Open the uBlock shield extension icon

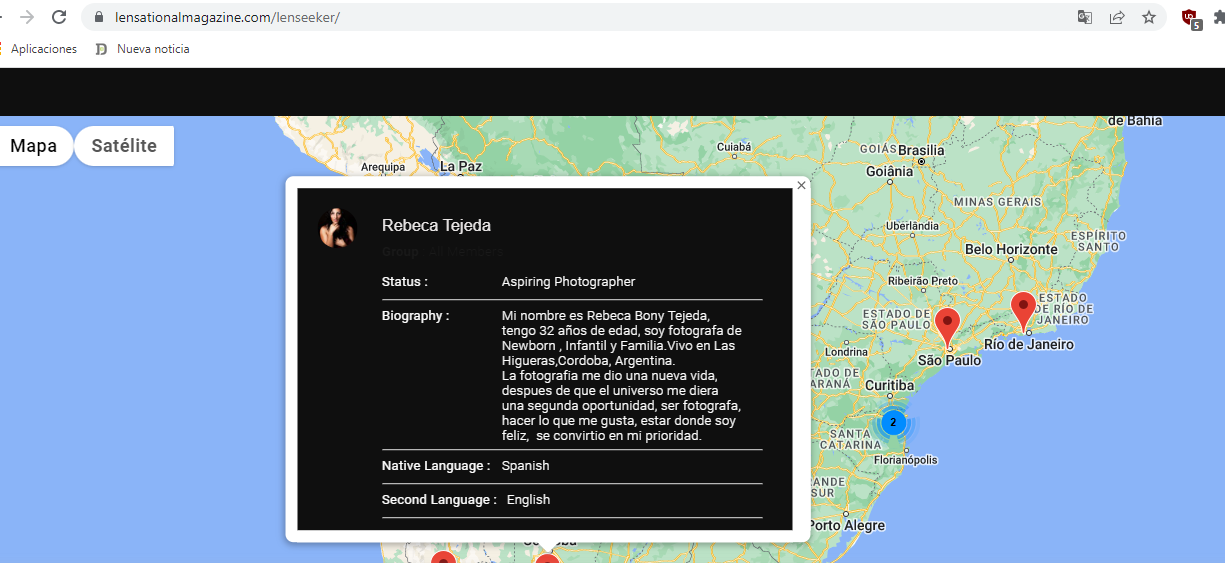[1190, 18]
